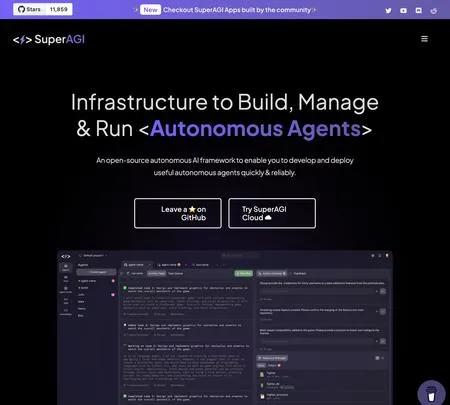Open the Discord icon link in top bar
The width and height of the screenshot is (450, 405).
tap(419, 11)
